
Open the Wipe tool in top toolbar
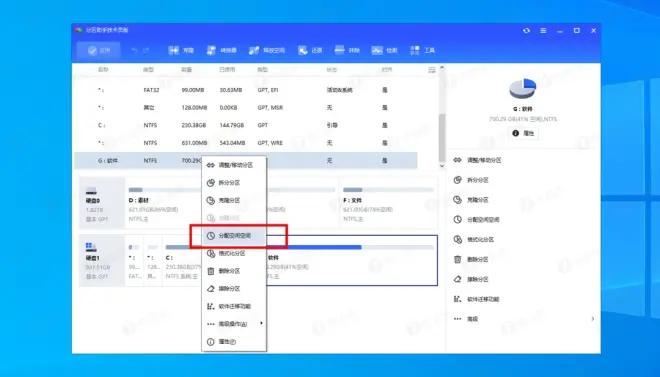coord(347,50)
